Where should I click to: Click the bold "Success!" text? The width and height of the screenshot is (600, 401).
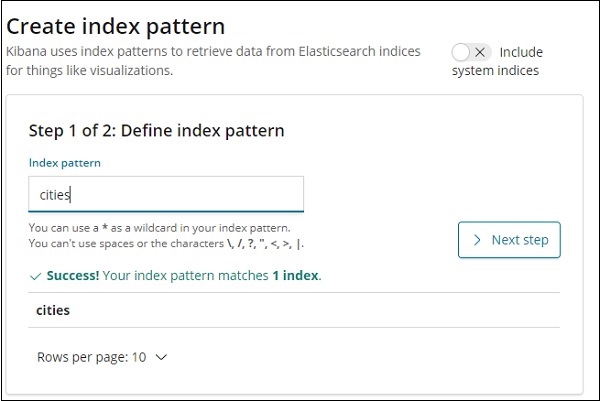pos(72,275)
